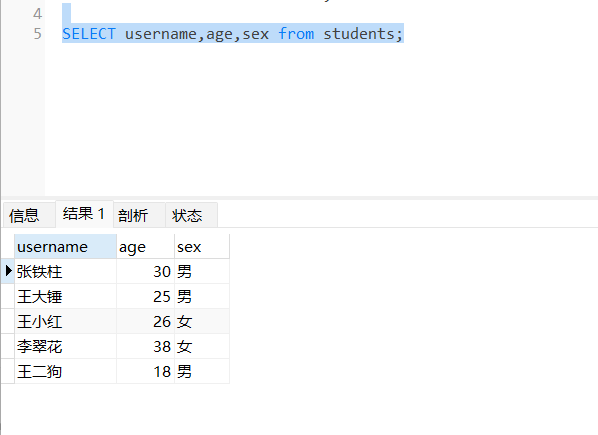This screenshot has height=435, width=598.
Task: Click sex cell 男 in 王大锤 row
Action: point(202,296)
